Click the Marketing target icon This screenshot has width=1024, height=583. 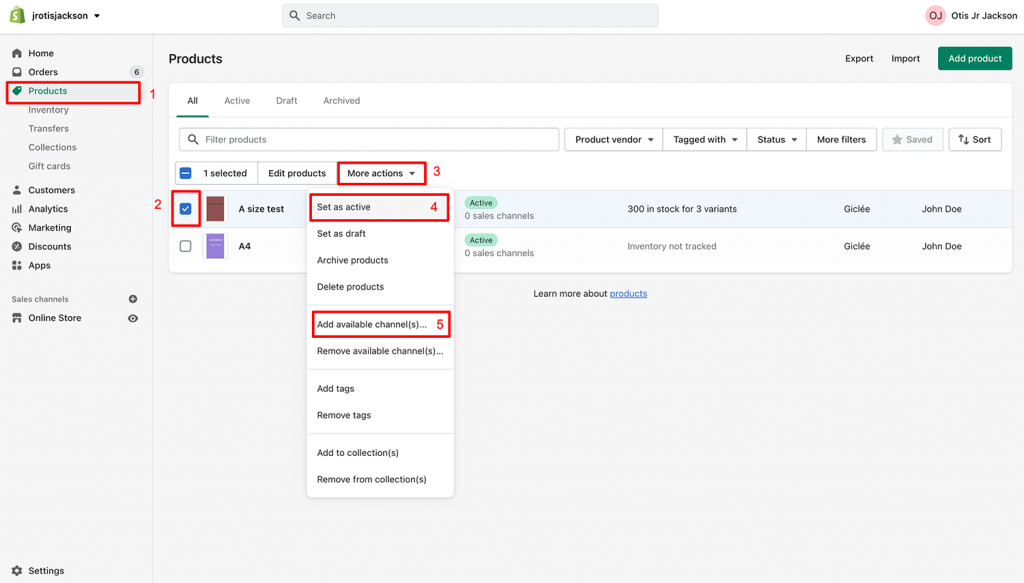click(17, 228)
